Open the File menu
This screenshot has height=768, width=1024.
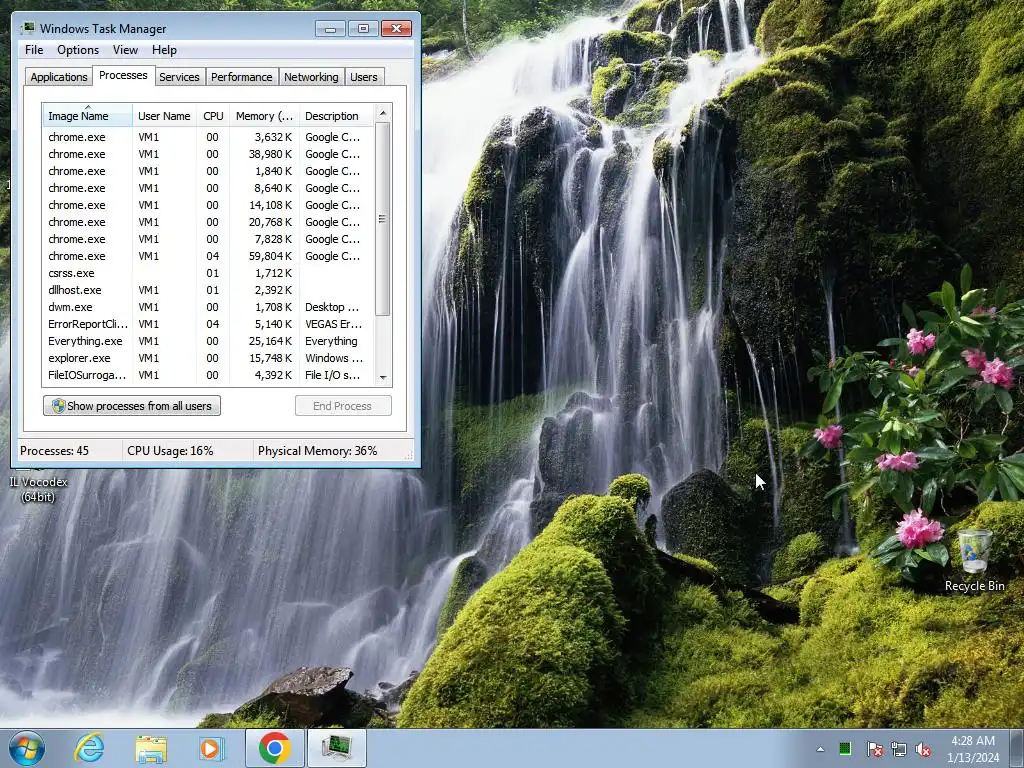34,50
